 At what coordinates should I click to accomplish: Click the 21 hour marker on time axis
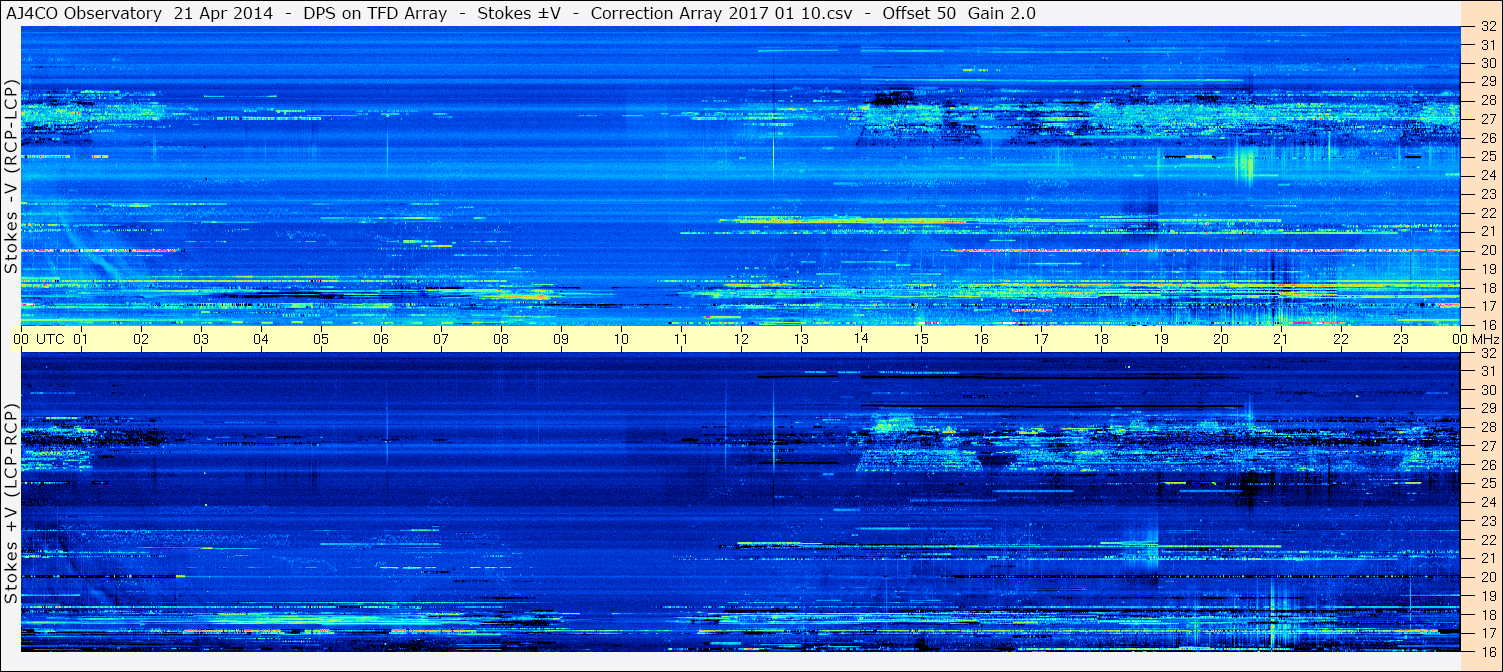click(x=1281, y=339)
